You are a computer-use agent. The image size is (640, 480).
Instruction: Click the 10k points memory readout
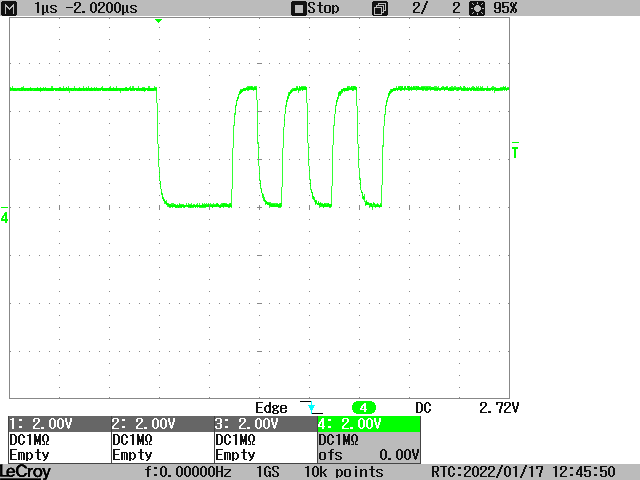click(344, 472)
